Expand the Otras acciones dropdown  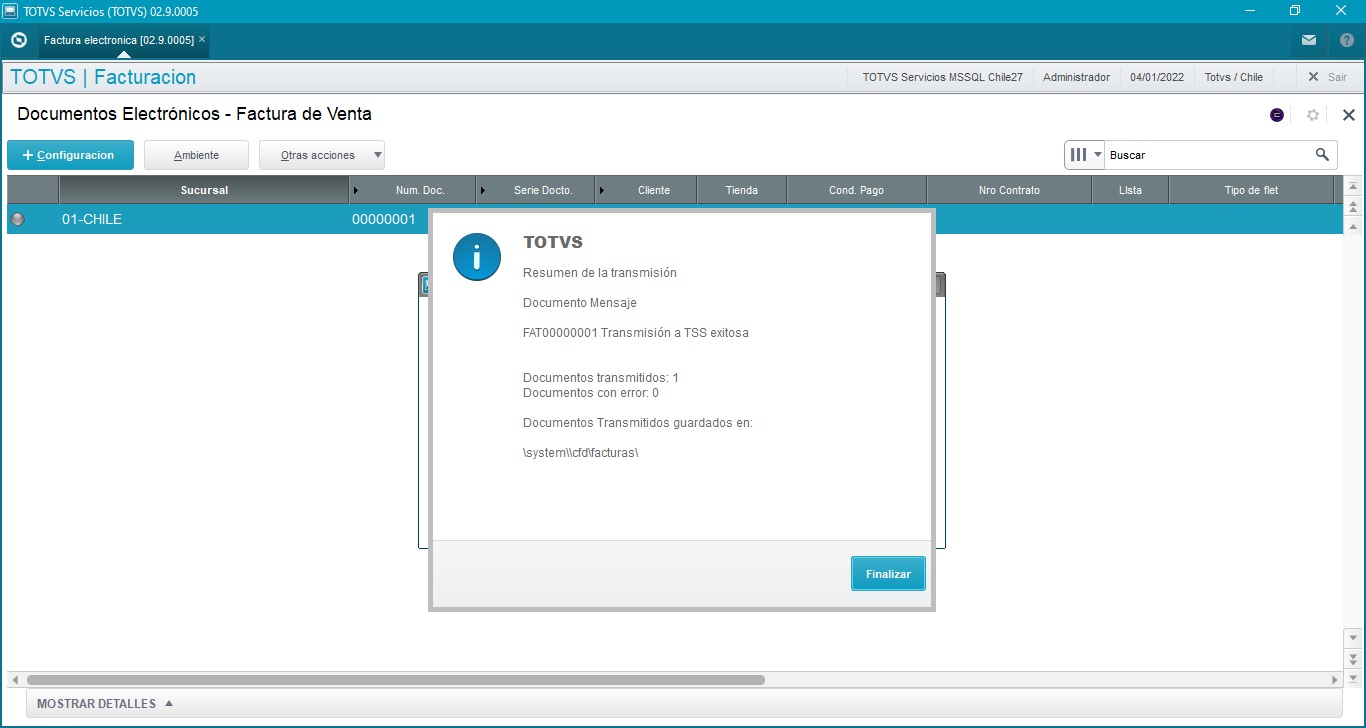click(322, 155)
